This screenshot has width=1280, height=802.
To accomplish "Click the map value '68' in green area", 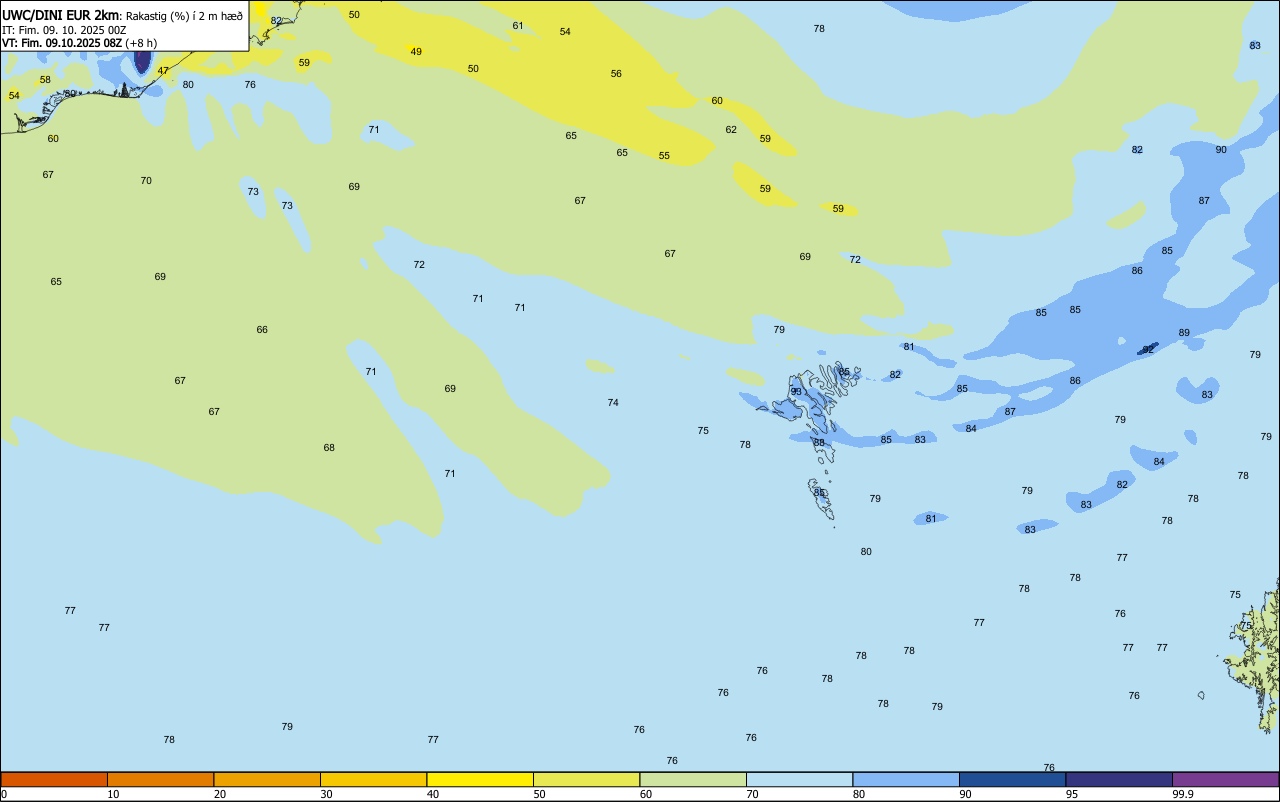I will (x=329, y=448).
